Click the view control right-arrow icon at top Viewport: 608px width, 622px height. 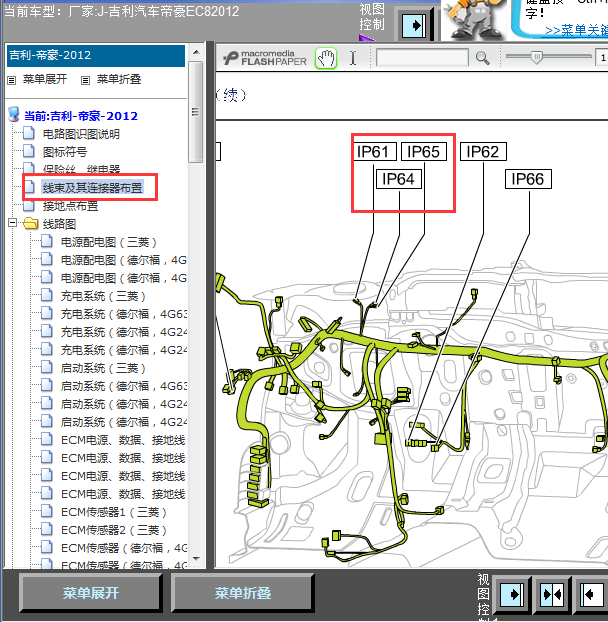414,26
